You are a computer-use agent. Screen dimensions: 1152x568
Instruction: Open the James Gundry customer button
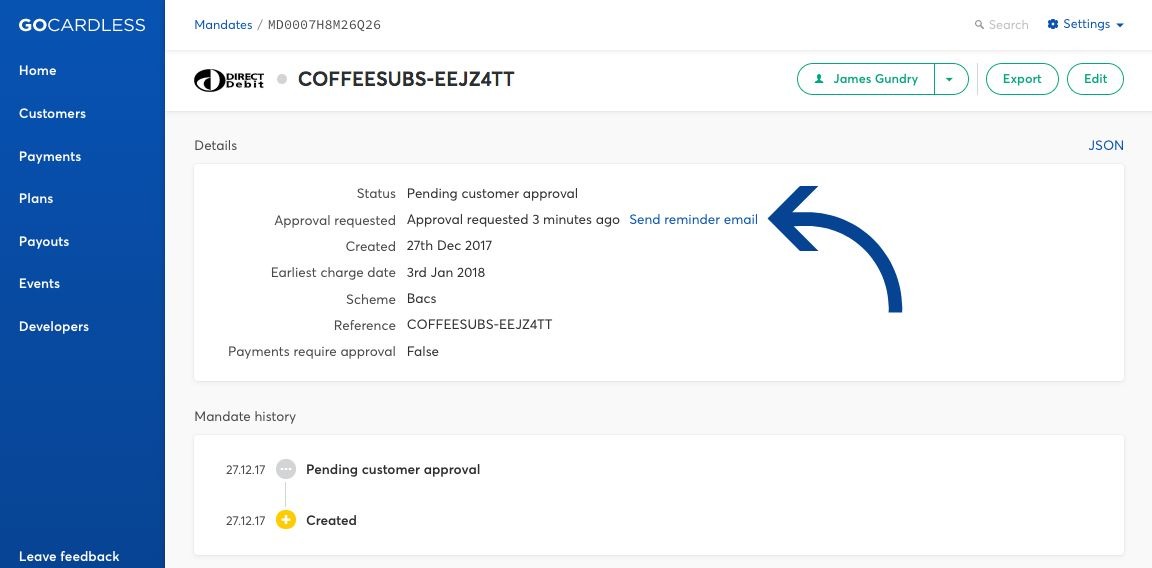[865, 79]
